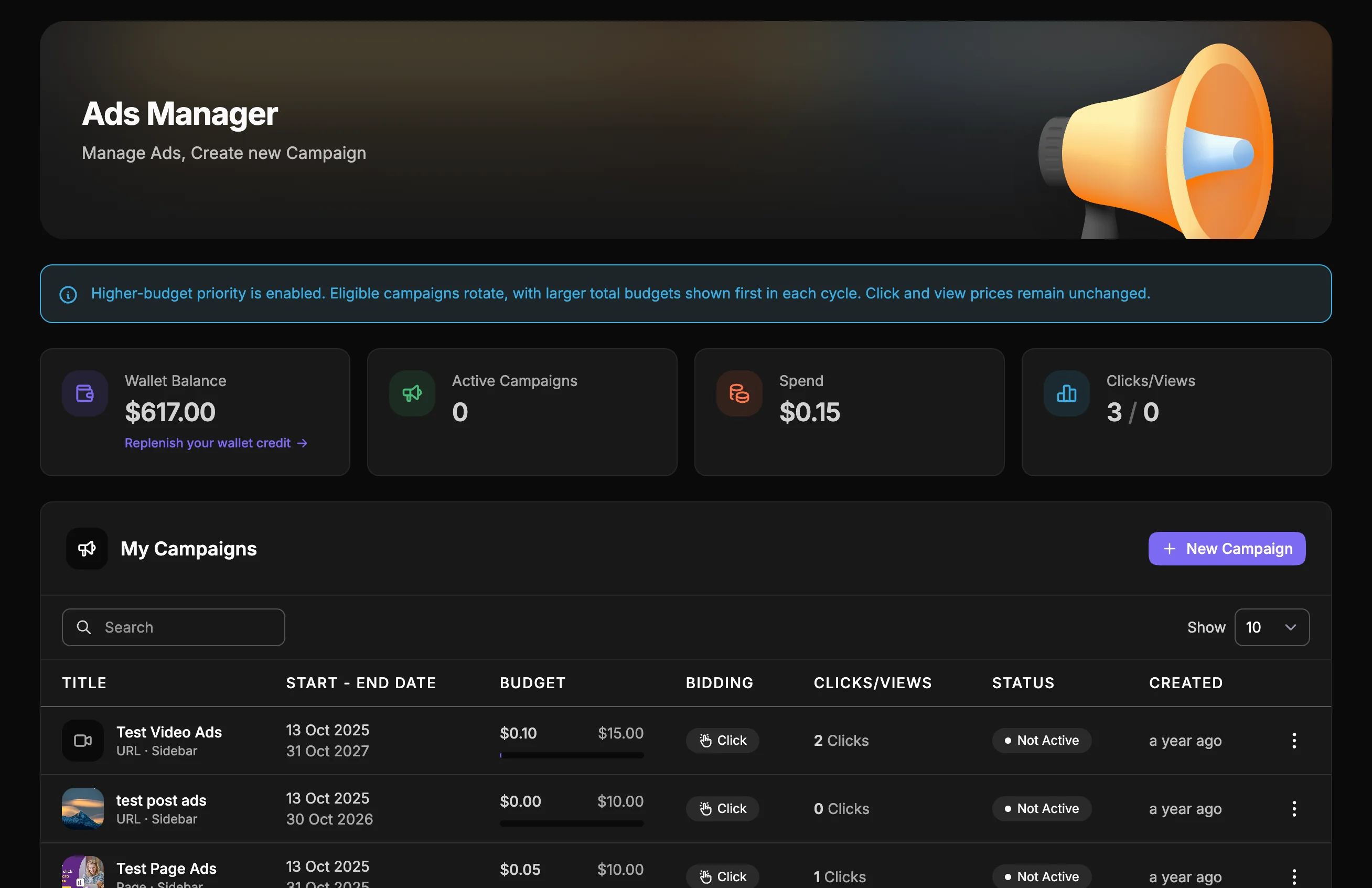Click the Spend coins icon

pos(739,393)
